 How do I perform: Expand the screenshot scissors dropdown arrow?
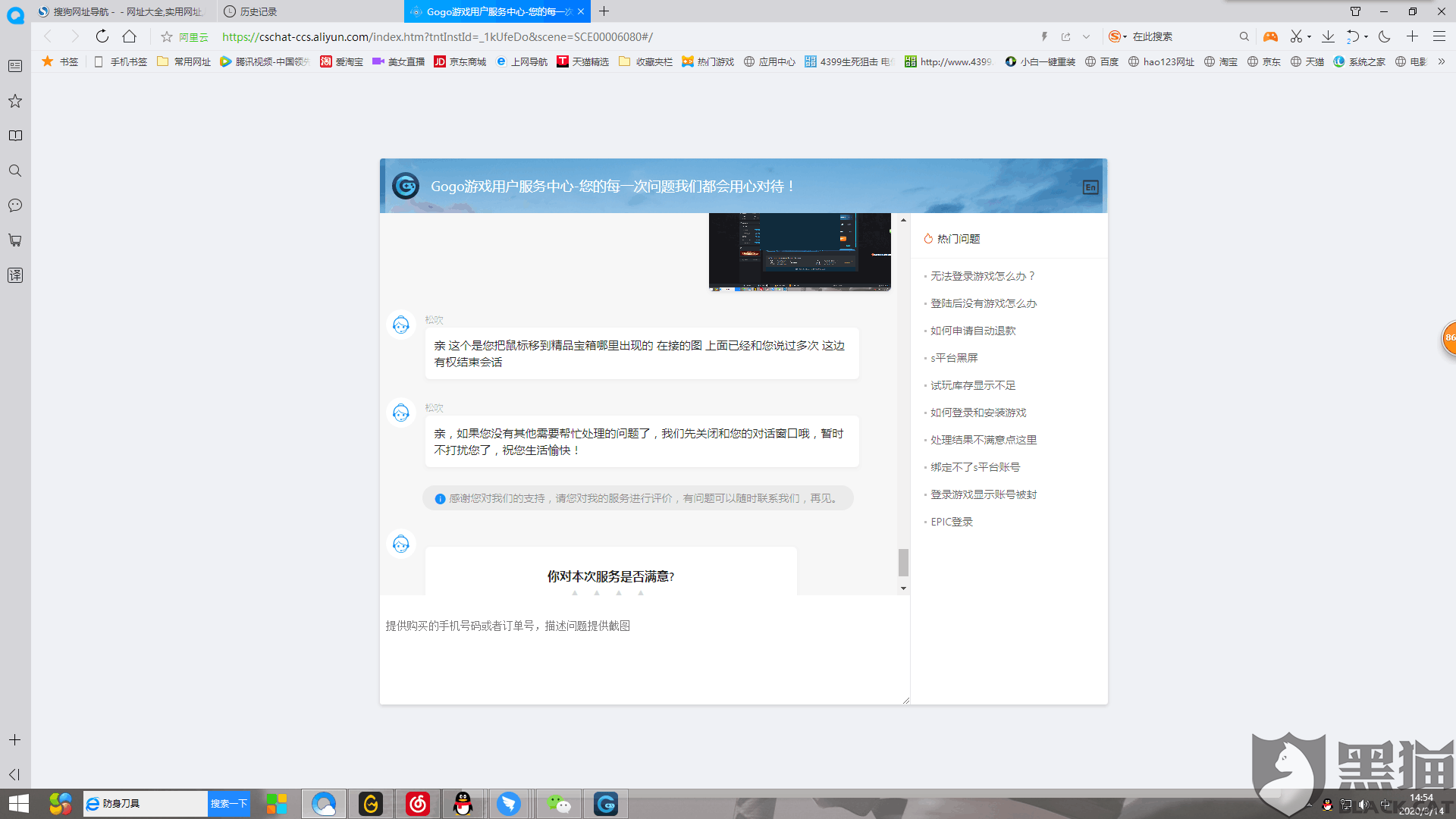click(x=1310, y=36)
